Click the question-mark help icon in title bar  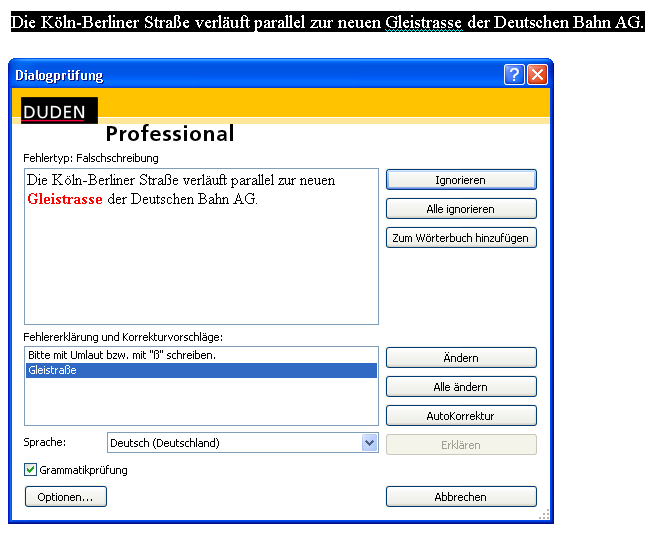coord(514,75)
